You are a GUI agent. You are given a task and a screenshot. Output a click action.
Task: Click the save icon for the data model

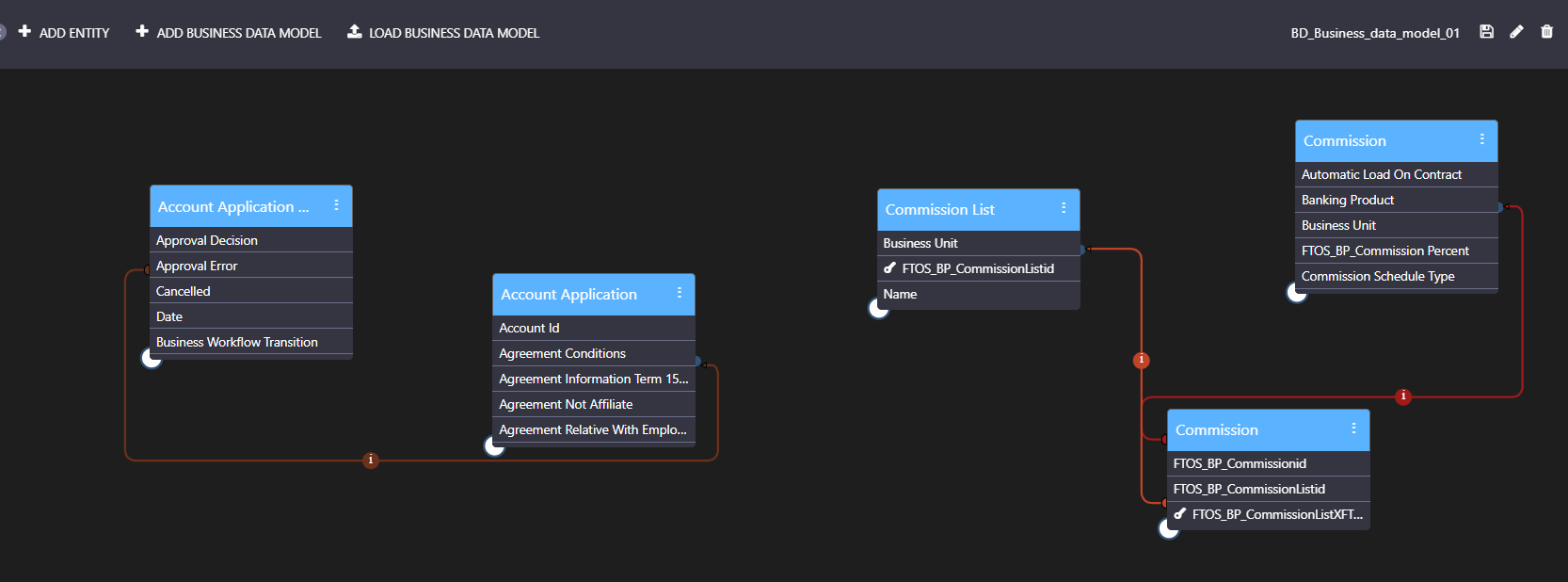(x=1486, y=32)
